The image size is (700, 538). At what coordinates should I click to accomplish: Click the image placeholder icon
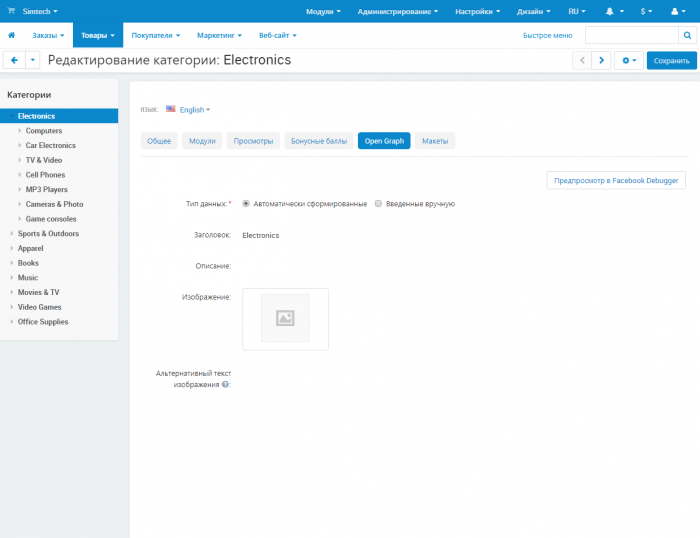(285, 318)
